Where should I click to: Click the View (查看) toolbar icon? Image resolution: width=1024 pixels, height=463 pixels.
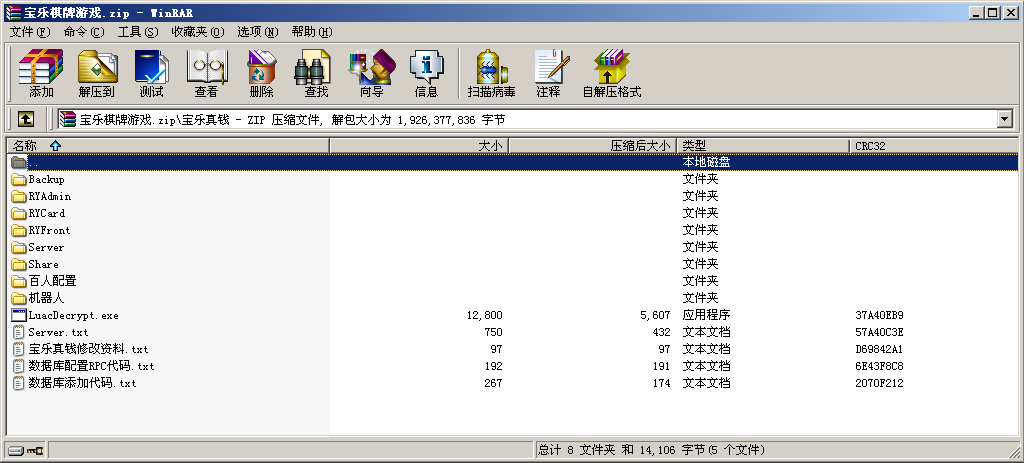click(206, 73)
